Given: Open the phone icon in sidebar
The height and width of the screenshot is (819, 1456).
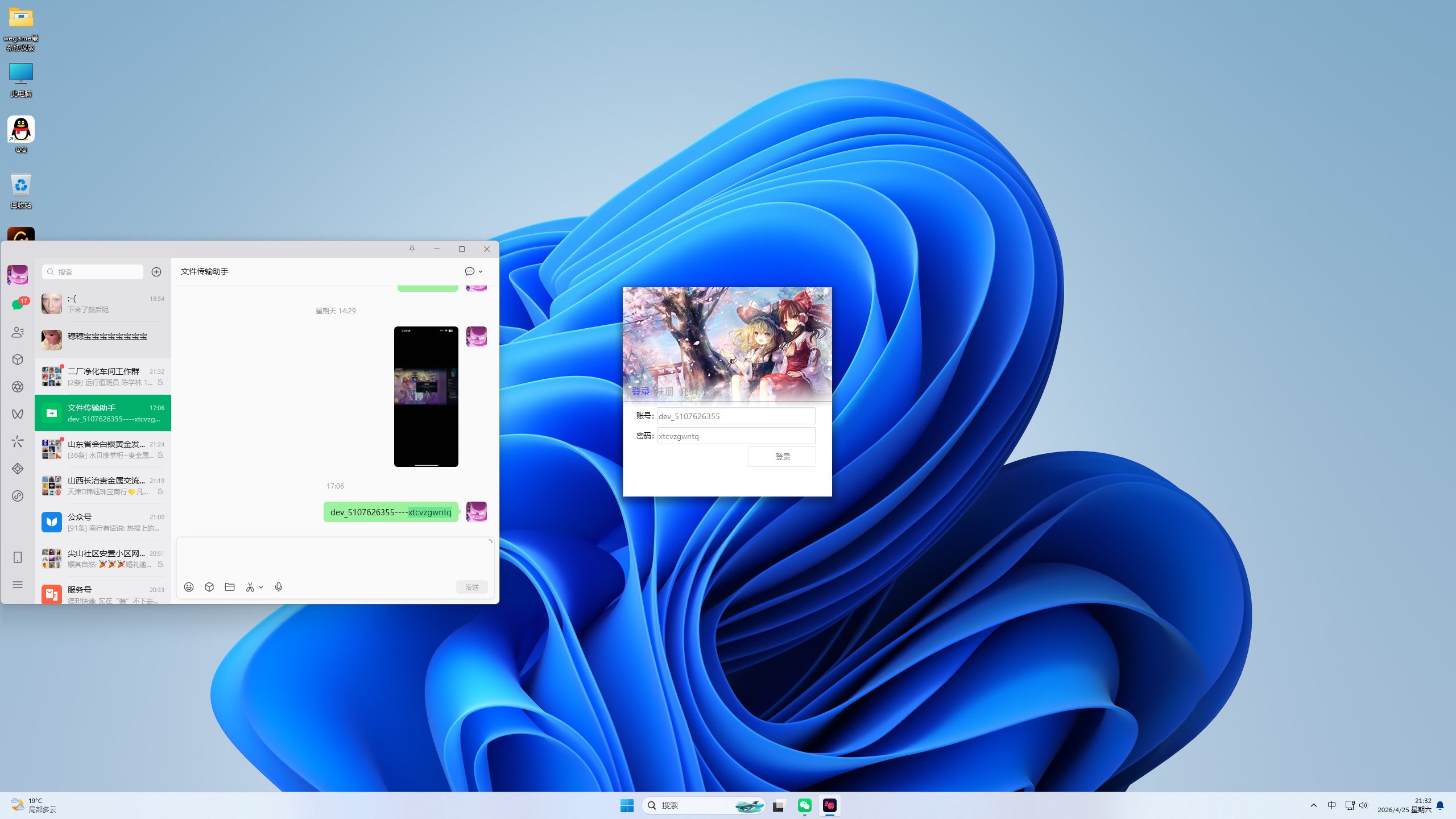Looking at the screenshot, I should click(18, 557).
